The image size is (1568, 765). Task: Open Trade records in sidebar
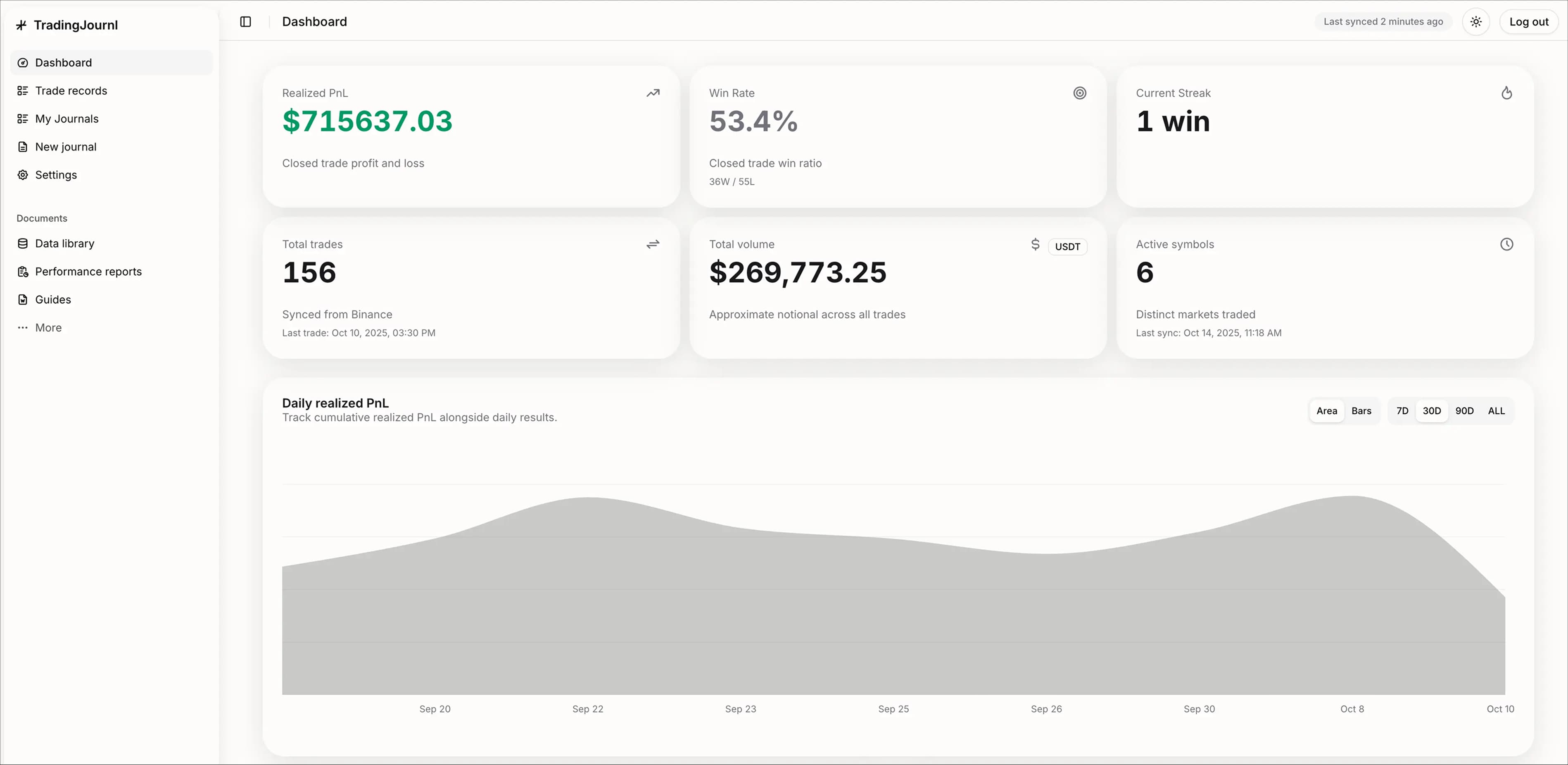pos(71,91)
